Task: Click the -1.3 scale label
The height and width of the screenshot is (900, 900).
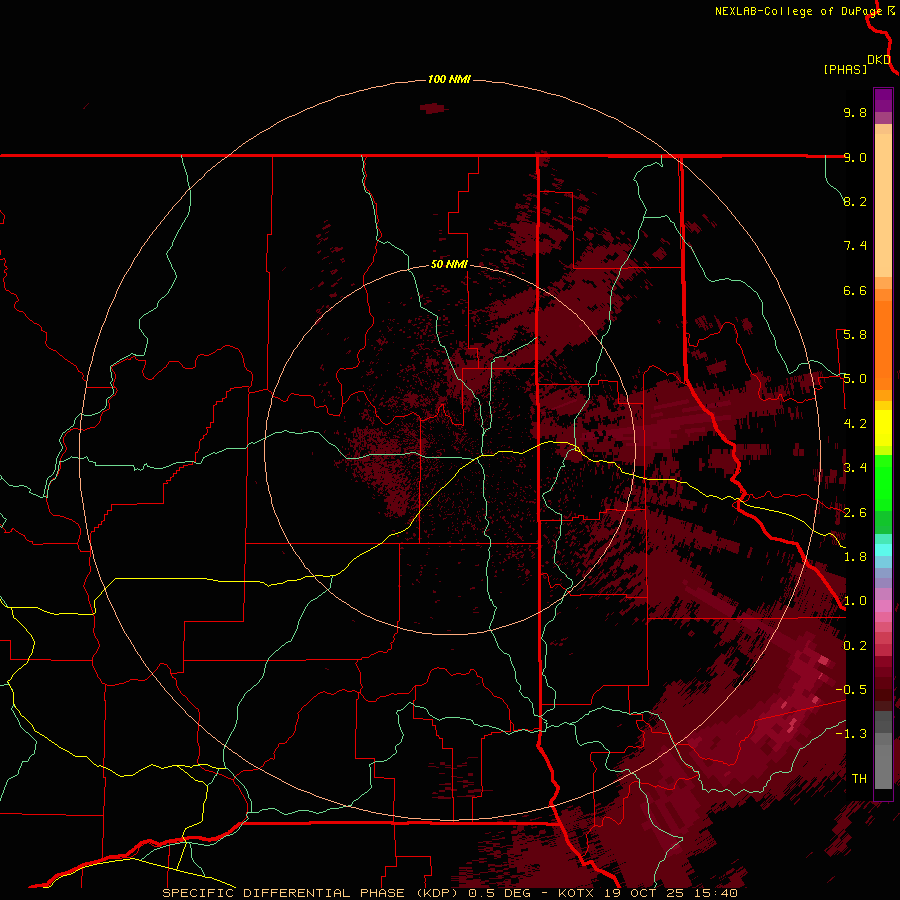Action: coord(851,734)
